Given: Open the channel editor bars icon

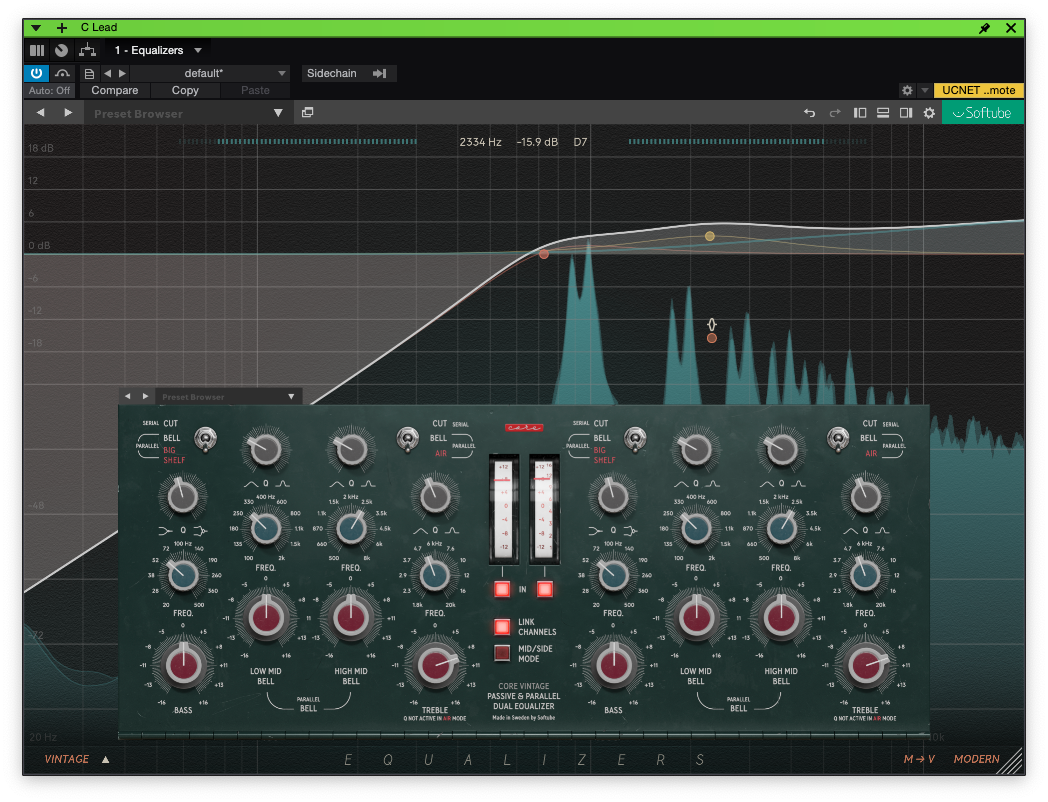Looking at the screenshot, I should point(37,50).
